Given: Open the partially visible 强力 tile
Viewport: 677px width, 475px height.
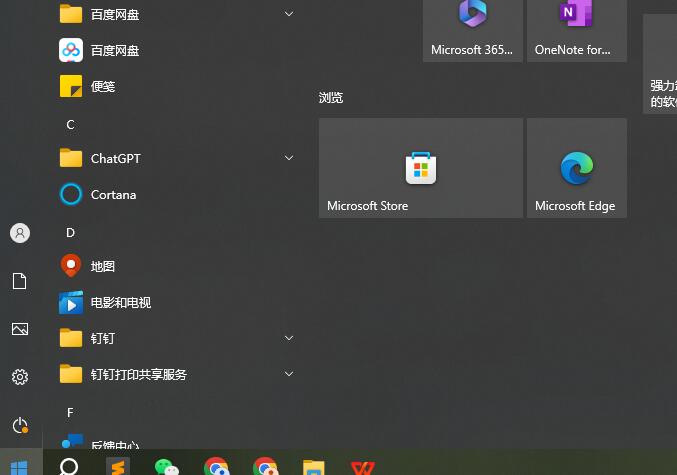Looking at the screenshot, I should (x=660, y=64).
